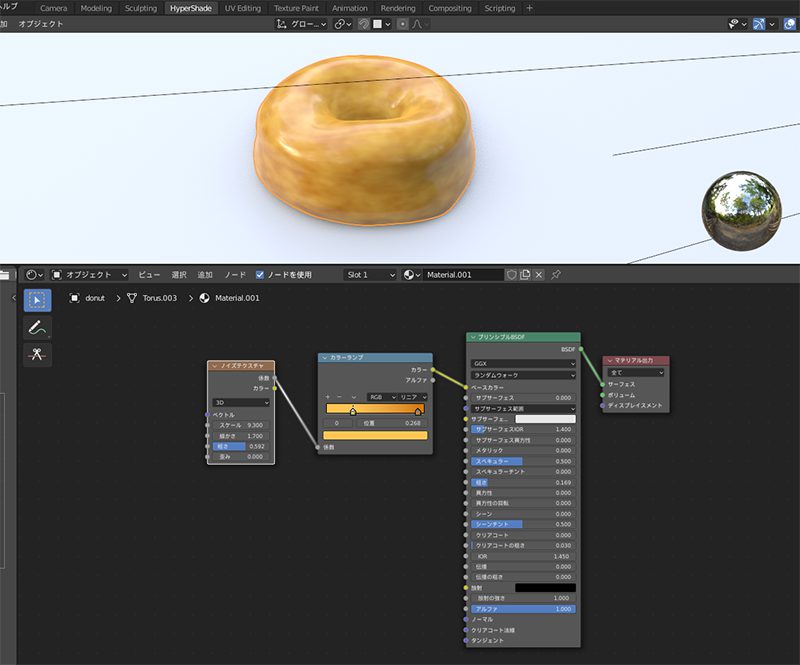Image resolution: width=800 pixels, height=665 pixels.
Task: Open the 3D dimensions dropdown in noise node
Action: point(240,402)
